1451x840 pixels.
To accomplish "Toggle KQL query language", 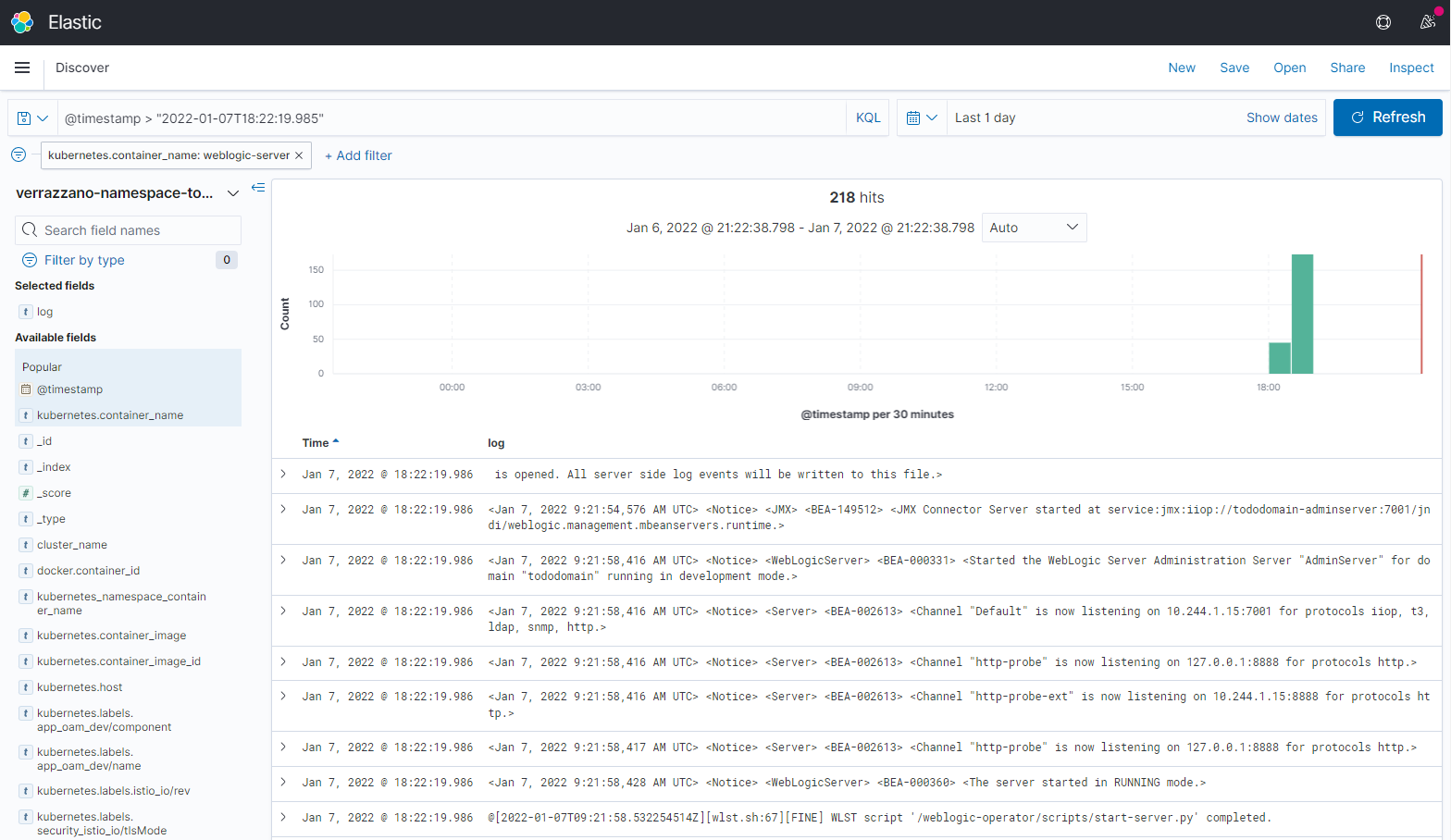I will (868, 117).
